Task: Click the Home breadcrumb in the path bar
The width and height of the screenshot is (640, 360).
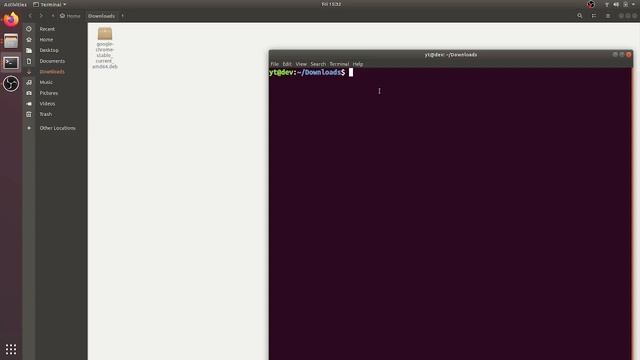Action: point(70,16)
